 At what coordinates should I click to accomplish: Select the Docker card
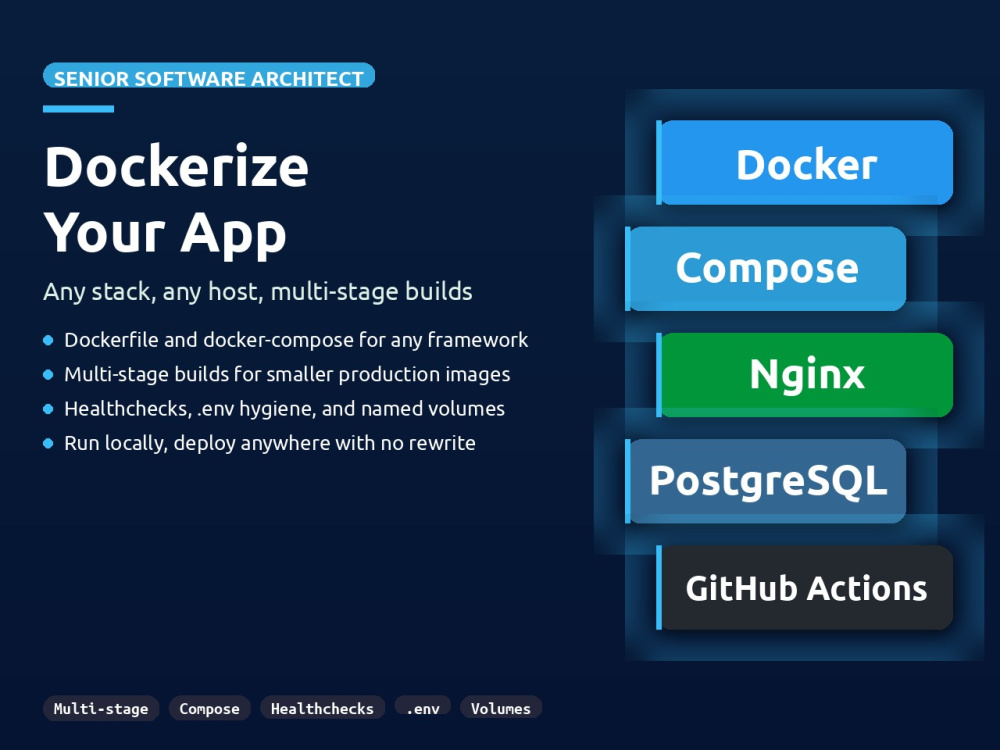click(805, 163)
